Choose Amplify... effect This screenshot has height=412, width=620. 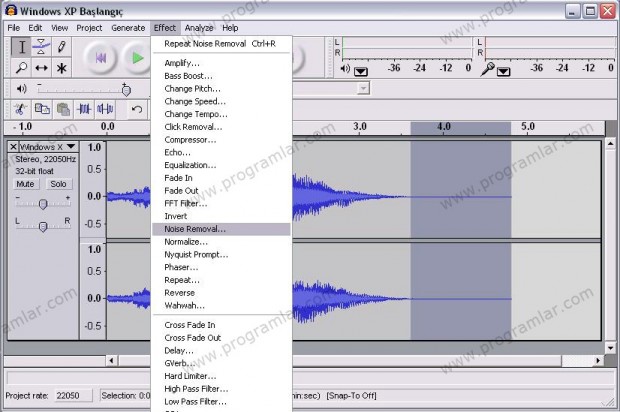coord(221,63)
